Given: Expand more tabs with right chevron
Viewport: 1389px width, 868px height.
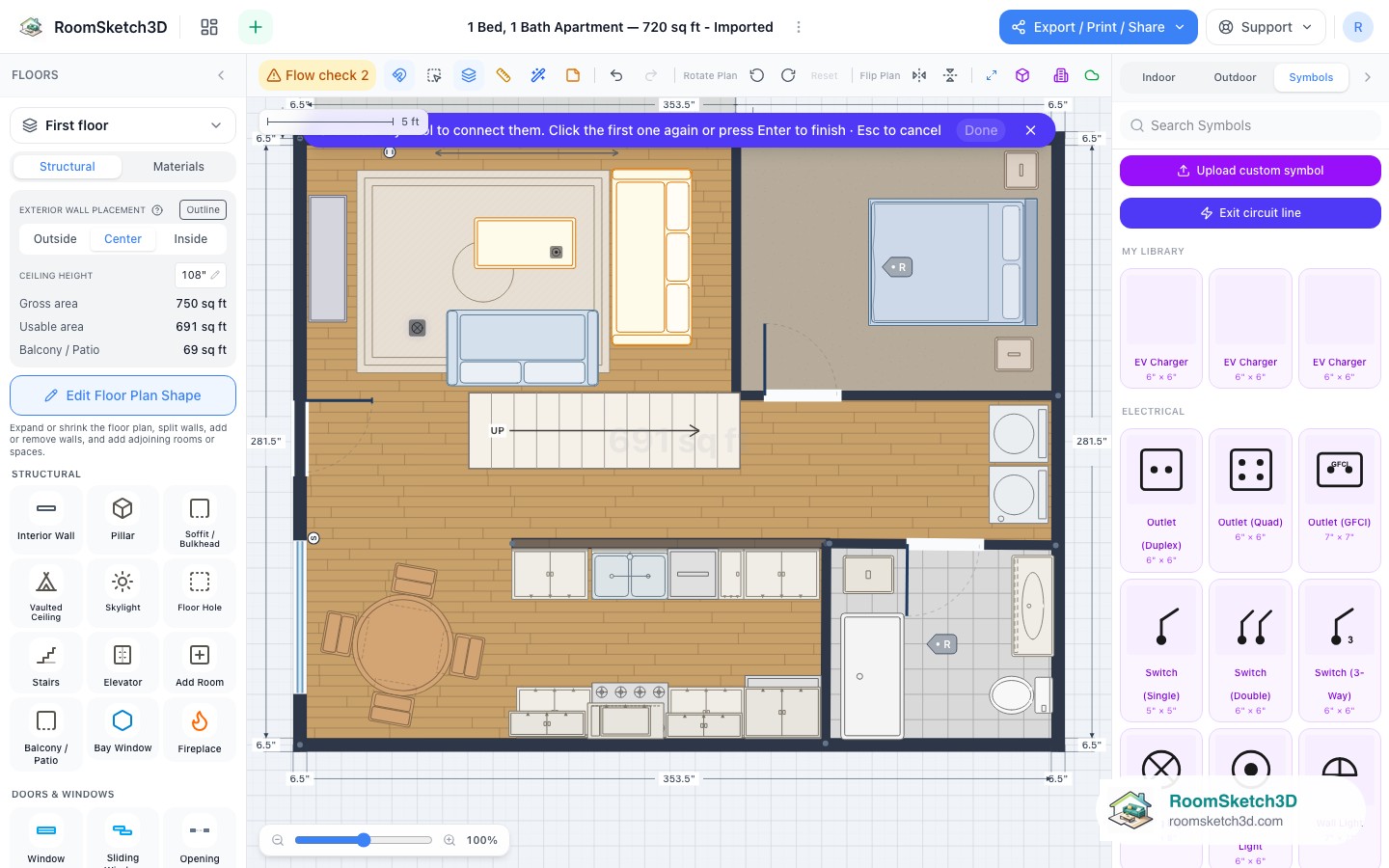Looking at the screenshot, I should (1368, 77).
